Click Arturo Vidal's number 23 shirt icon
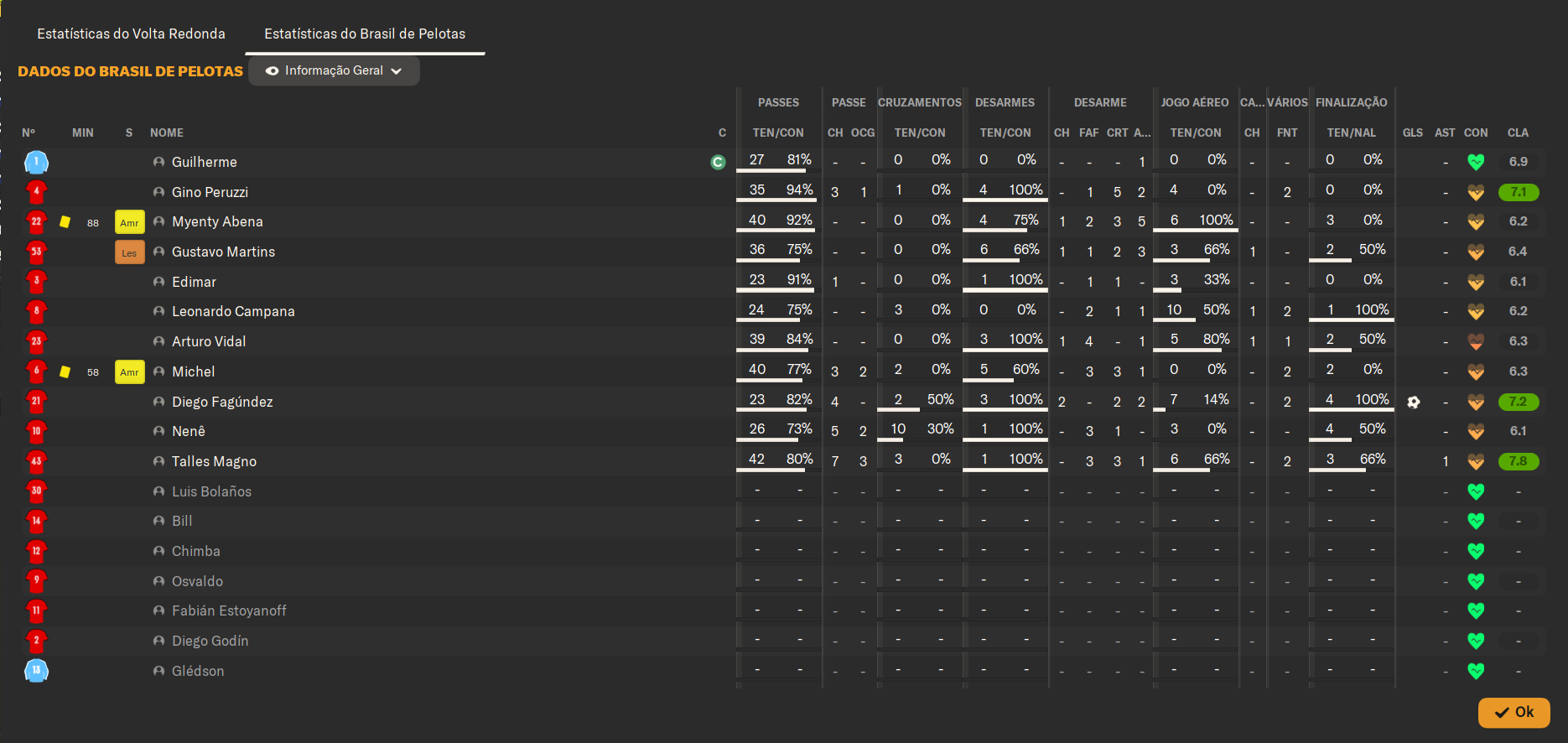The image size is (1568, 743). point(36,341)
